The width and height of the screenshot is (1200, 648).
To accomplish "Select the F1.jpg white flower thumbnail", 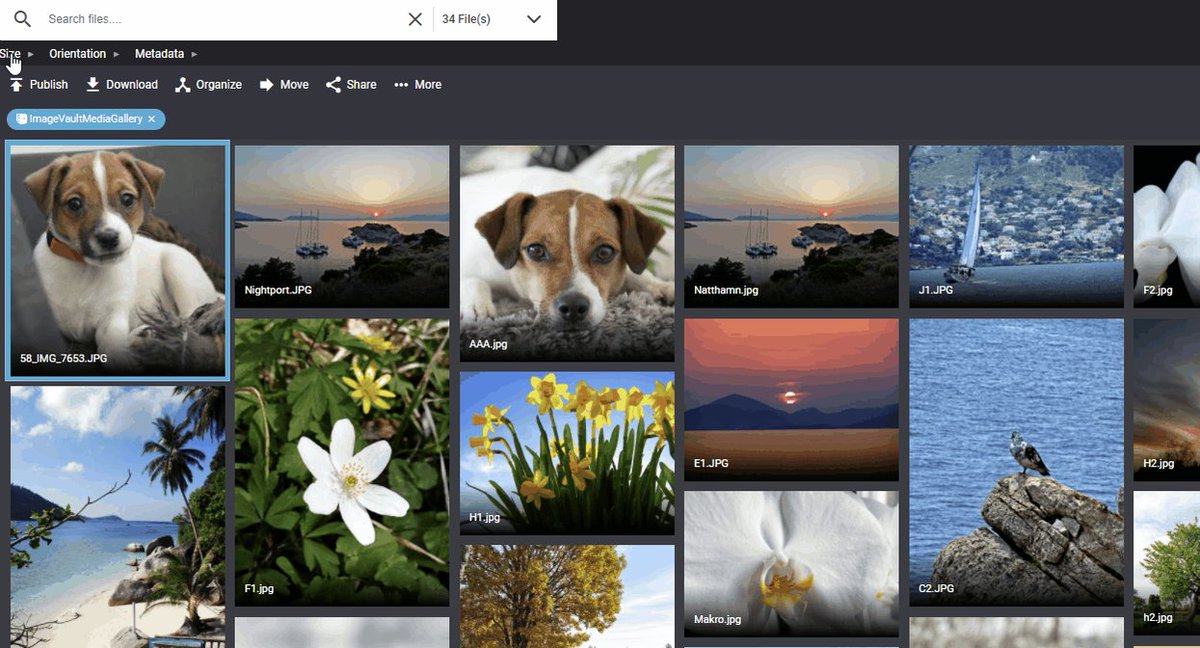I will point(342,462).
